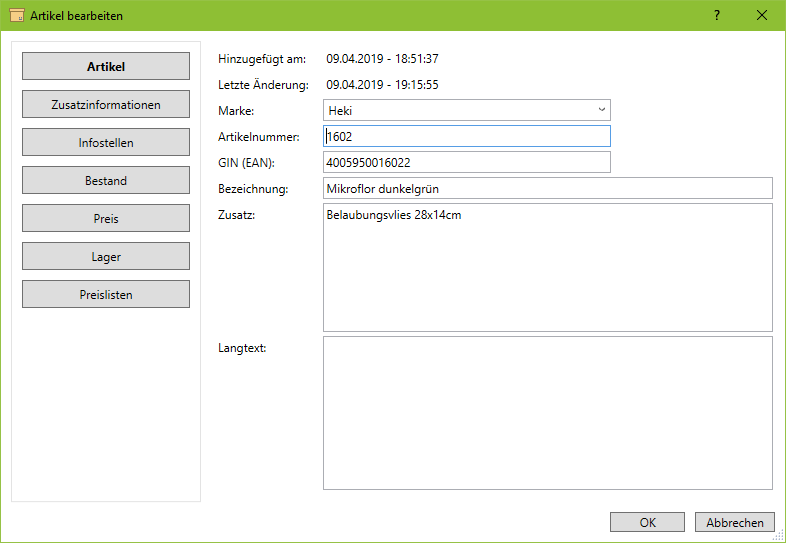This screenshot has height=543, width=786.
Task: Open the Lager section
Action: pyautogui.click(x=106, y=257)
